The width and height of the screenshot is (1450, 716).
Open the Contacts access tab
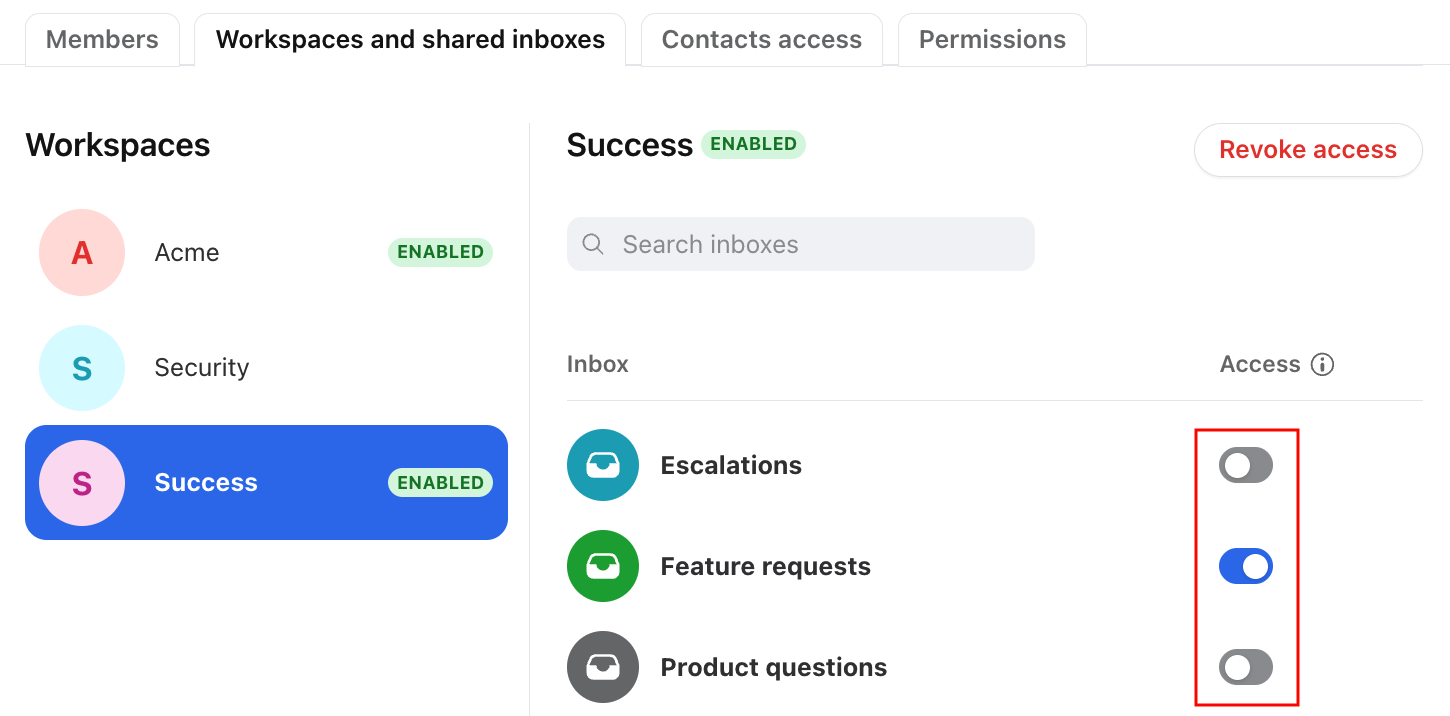click(761, 40)
